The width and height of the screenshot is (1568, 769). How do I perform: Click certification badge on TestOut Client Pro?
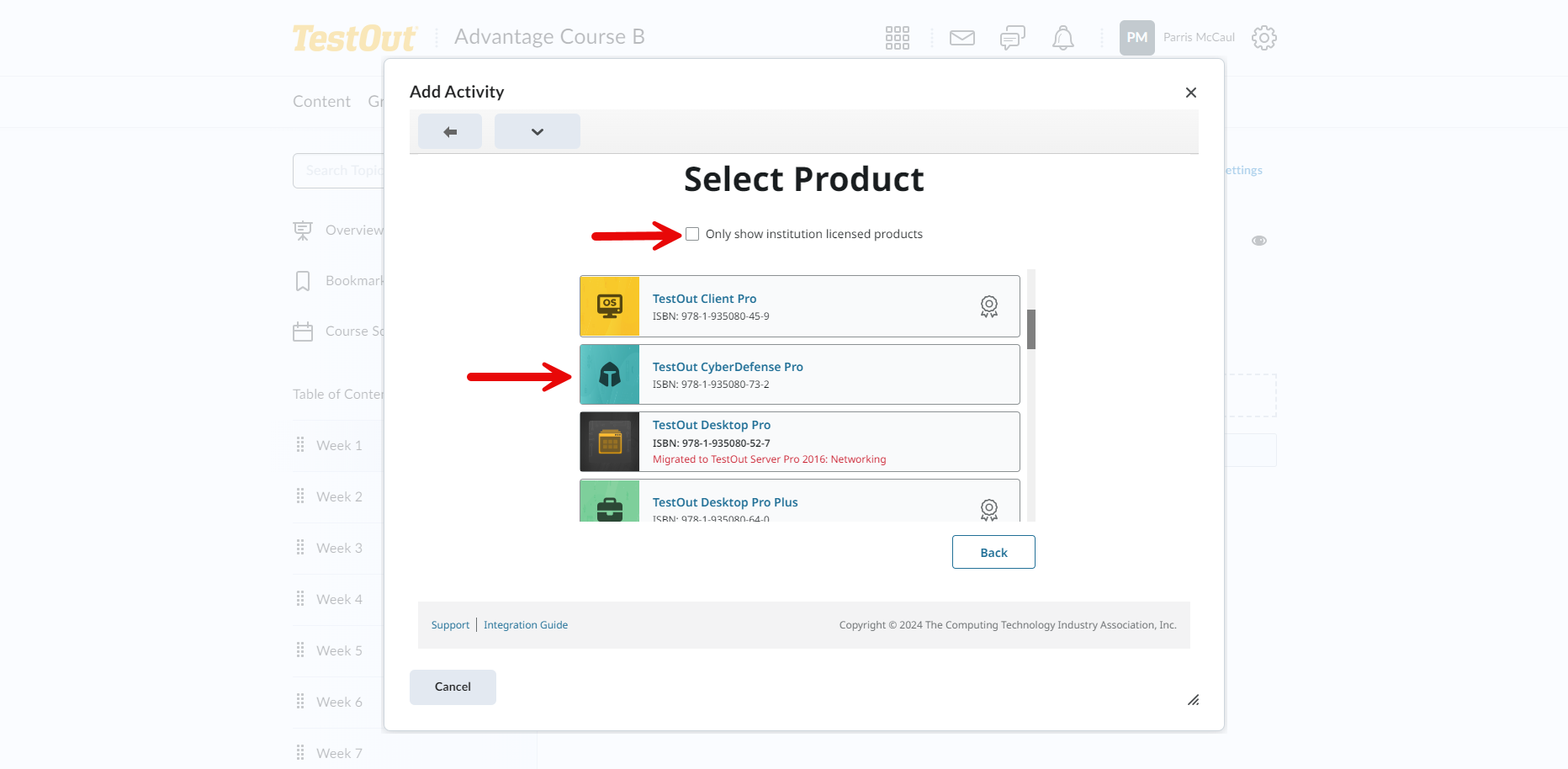coord(989,306)
